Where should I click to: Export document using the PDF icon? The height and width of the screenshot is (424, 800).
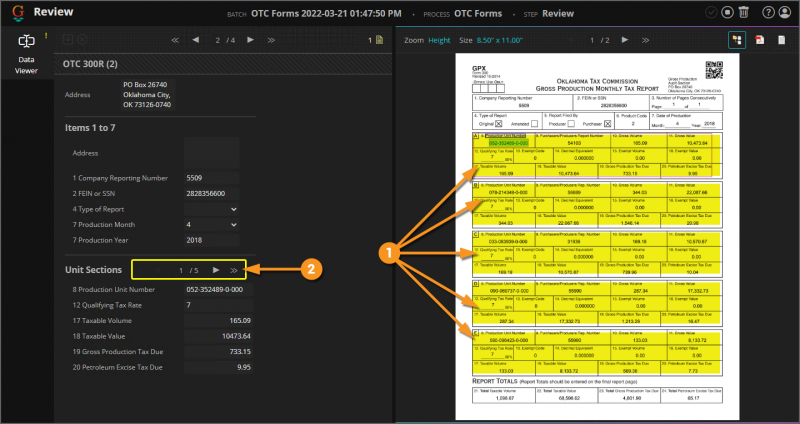click(758, 40)
